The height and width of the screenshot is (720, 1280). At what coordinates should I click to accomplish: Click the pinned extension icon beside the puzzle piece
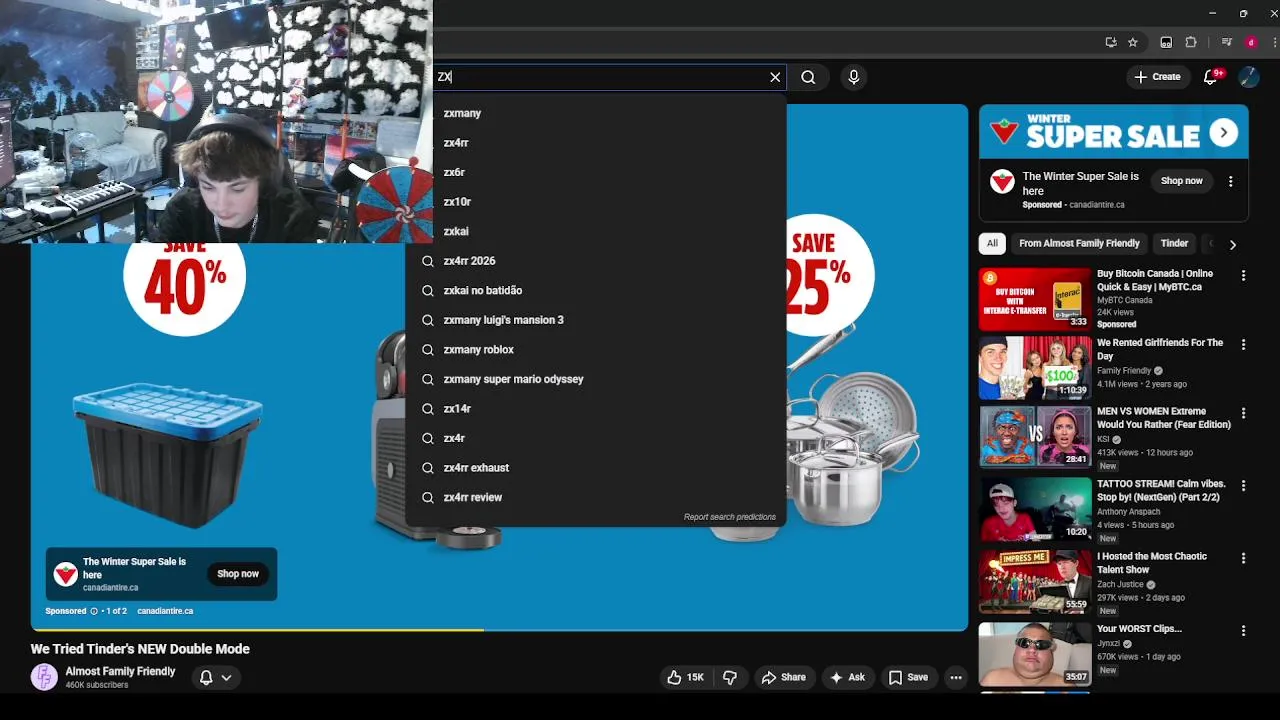(1166, 42)
